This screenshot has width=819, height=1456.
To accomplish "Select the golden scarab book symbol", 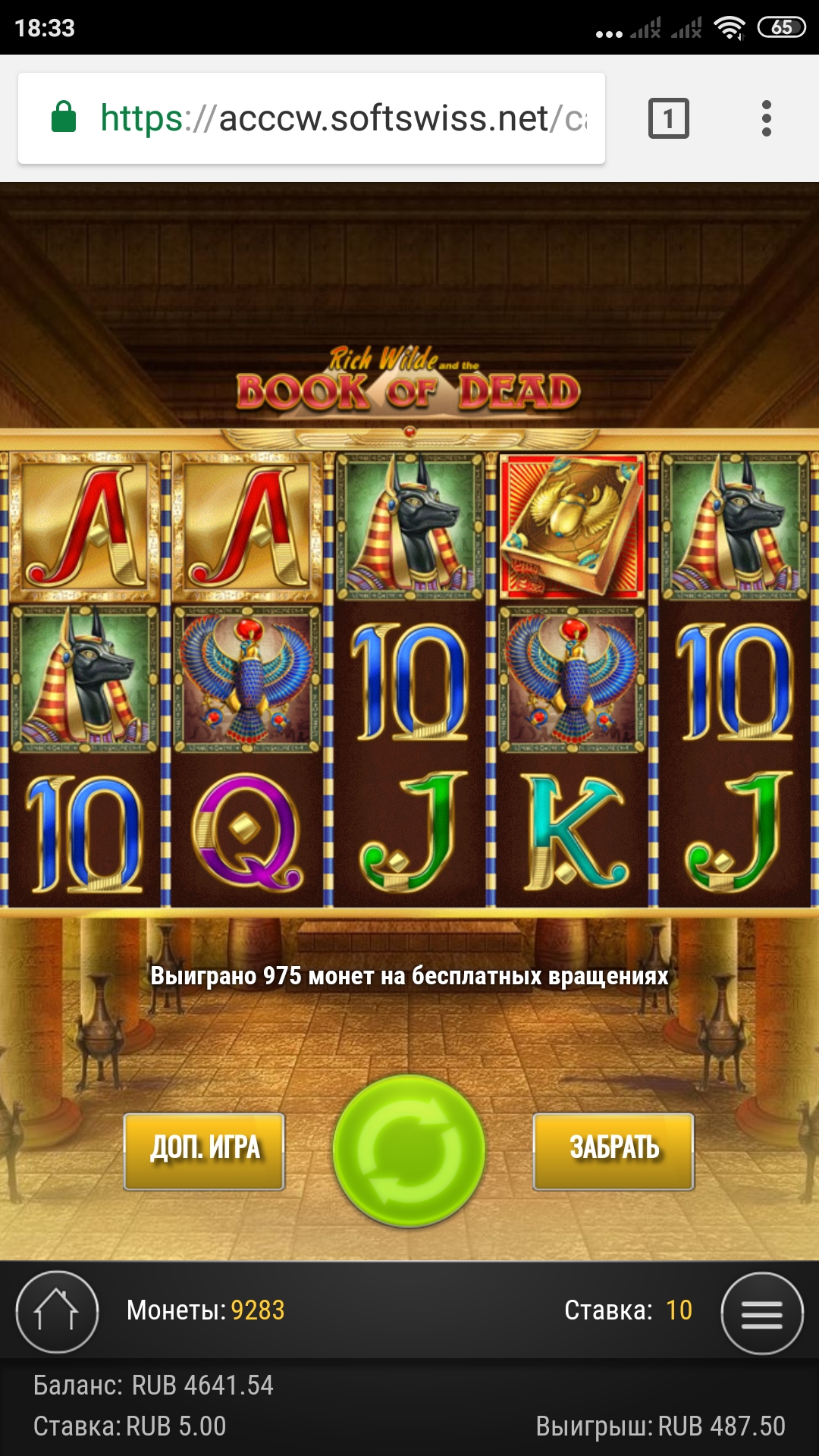I will pyautogui.click(x=573, y=526).
